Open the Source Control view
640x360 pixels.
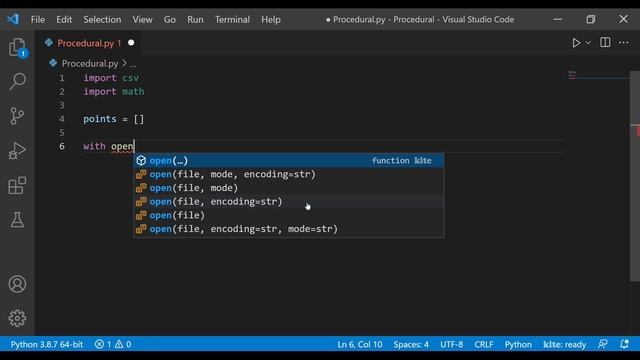click(17, 116)
